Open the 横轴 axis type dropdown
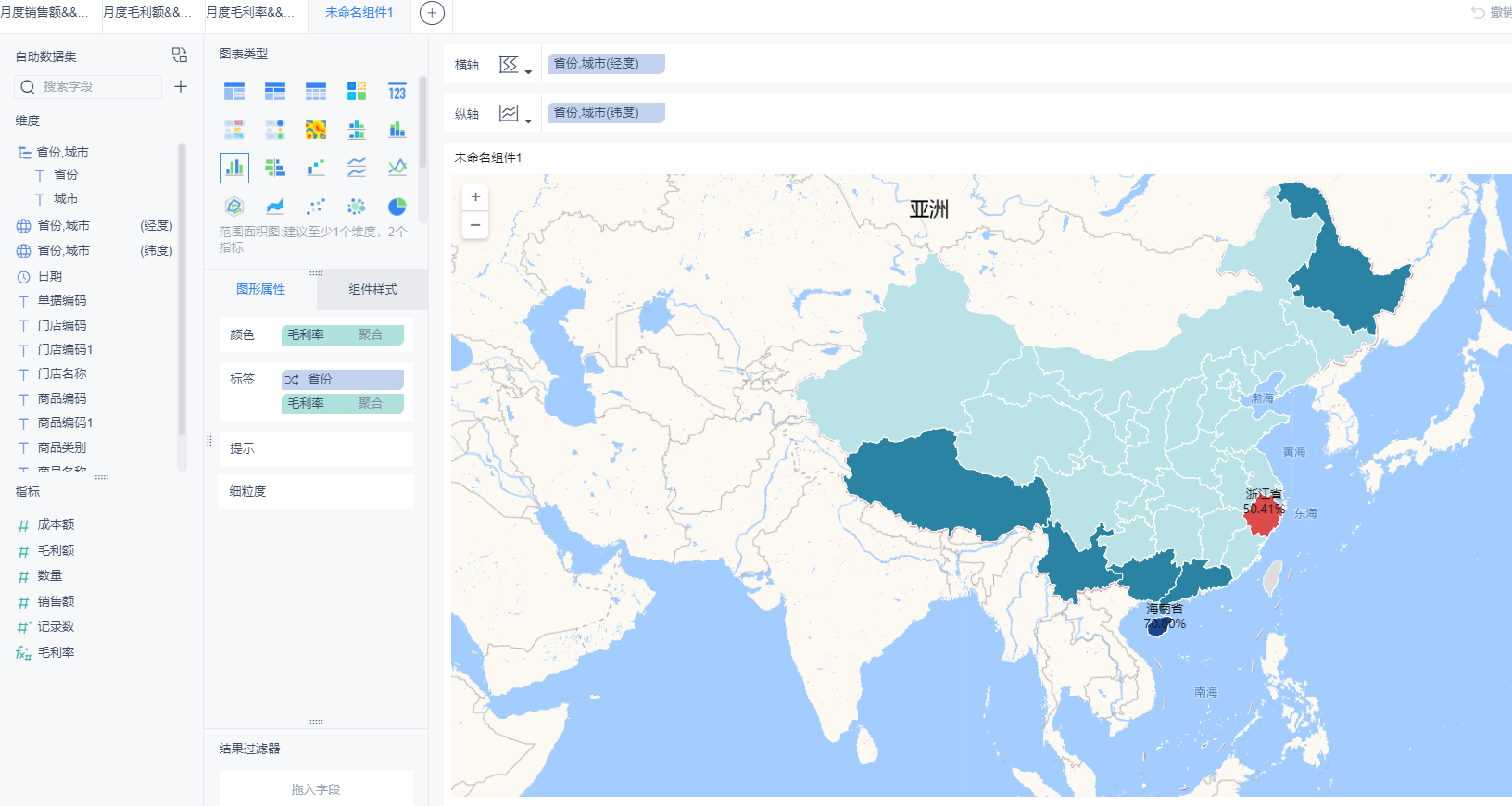Viewport: 1512px width, 806px height. pyautogui.click(x=515, y=65)
